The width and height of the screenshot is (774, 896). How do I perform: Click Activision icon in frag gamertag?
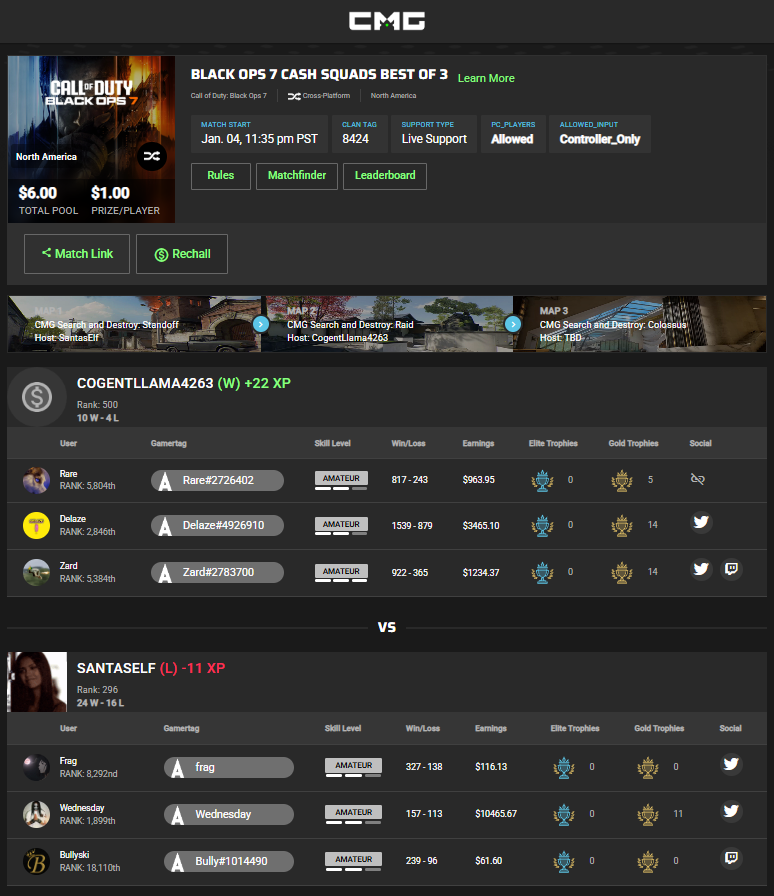pos(178,768)
